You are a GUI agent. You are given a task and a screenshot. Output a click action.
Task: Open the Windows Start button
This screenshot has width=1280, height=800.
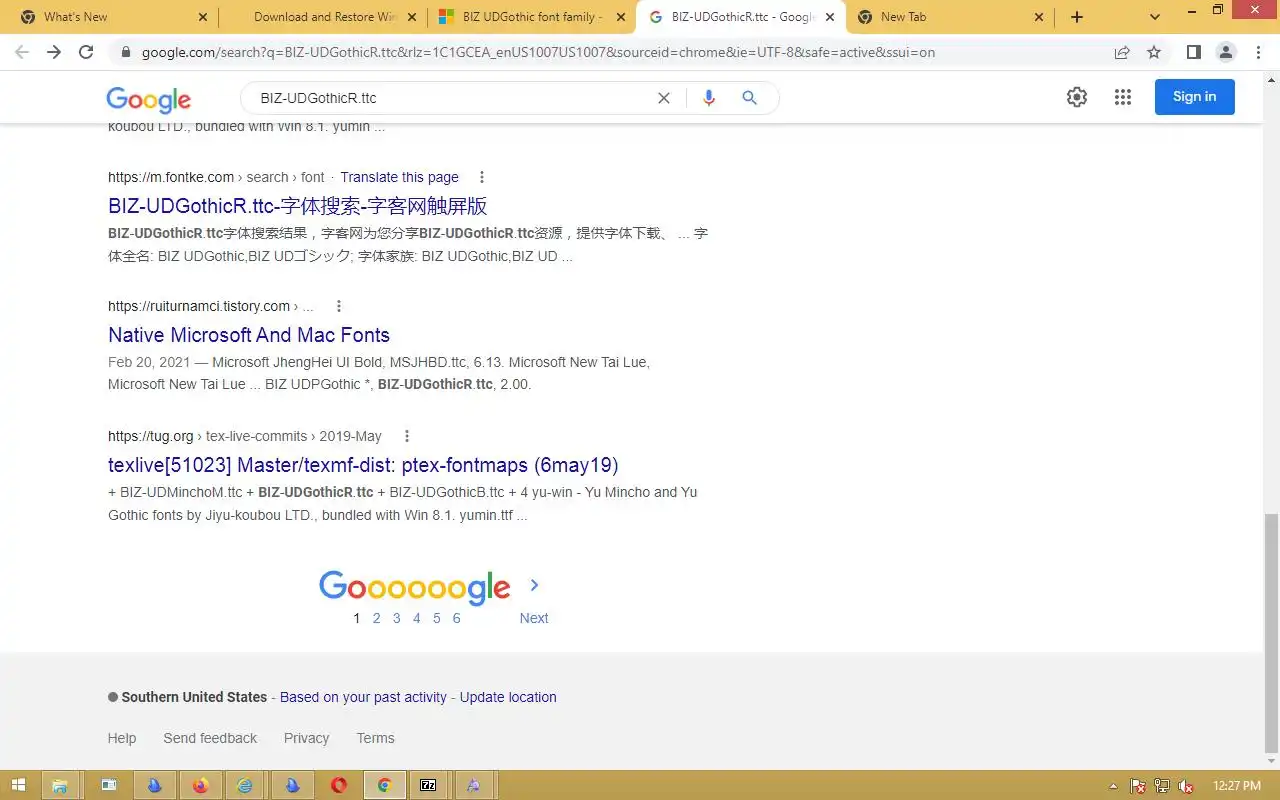coord(17,785)
